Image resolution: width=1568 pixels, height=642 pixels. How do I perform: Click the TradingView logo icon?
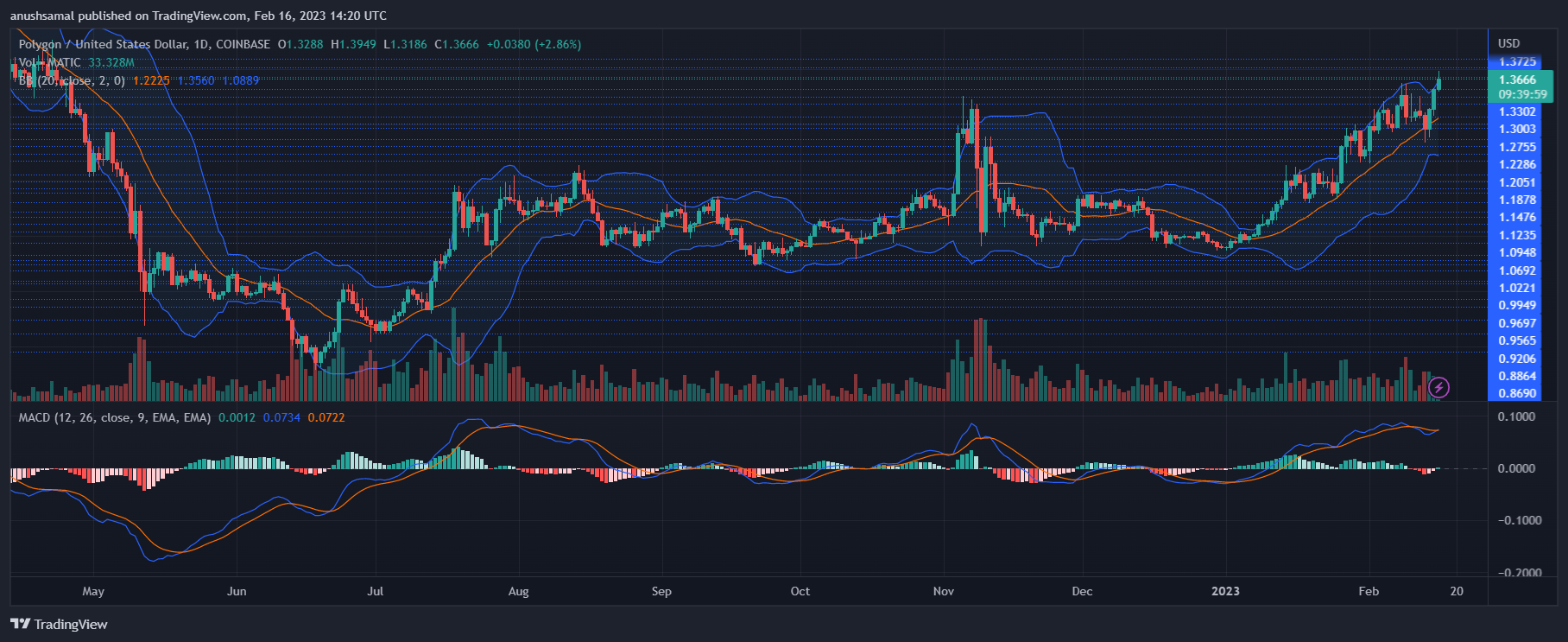pos(21,624)
